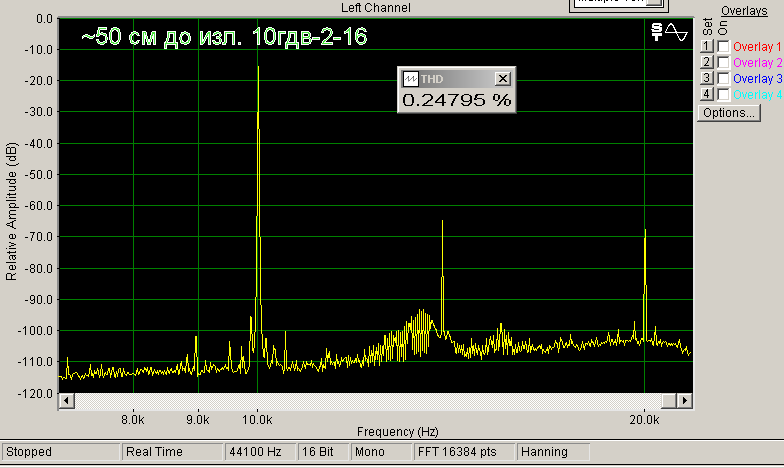Click the THD value 0.24795 %

[456, 100]
